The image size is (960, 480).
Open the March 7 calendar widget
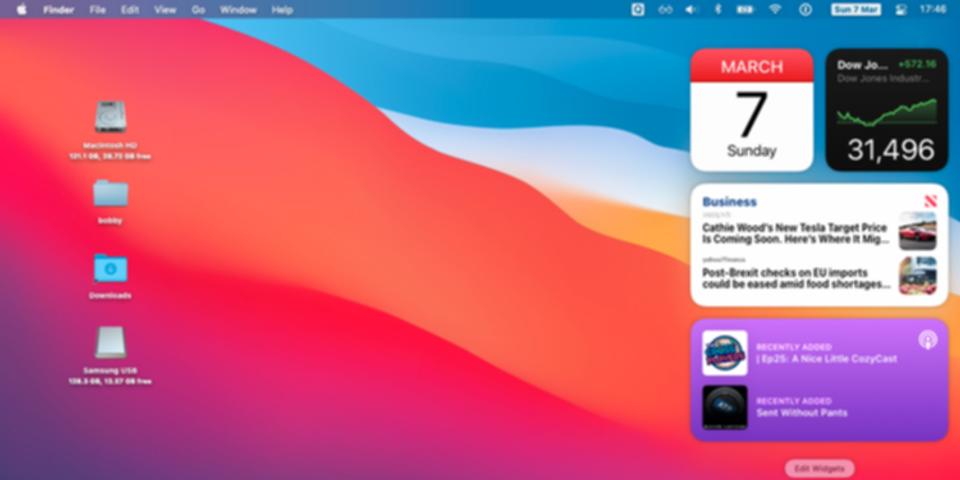click(x=752, y=110)
